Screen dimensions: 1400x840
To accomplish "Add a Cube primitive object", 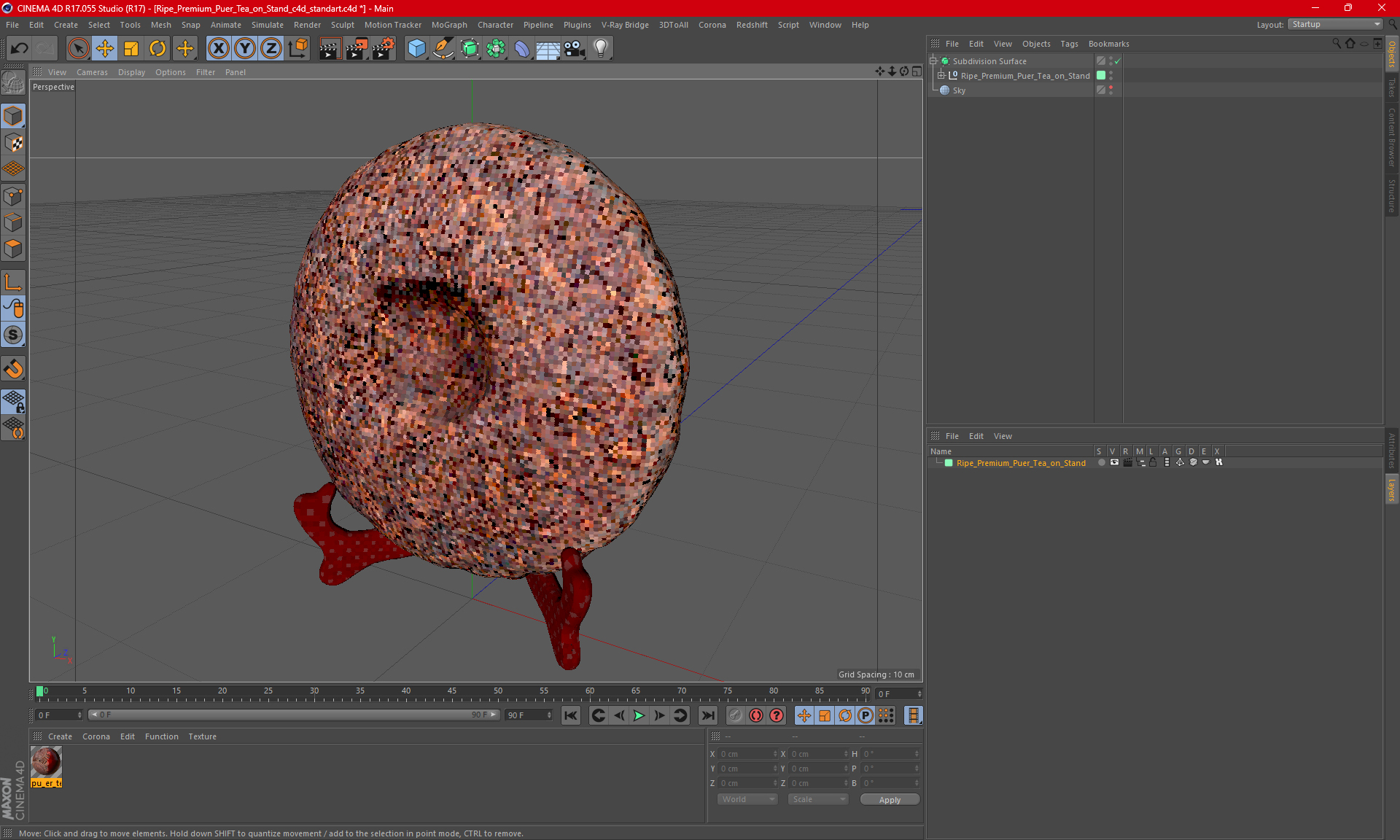I will click(416, 49).
